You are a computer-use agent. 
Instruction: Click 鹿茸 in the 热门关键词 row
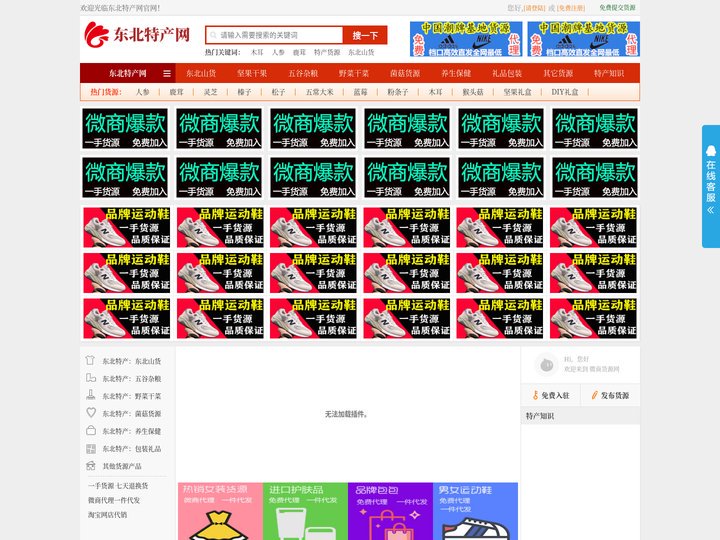(299, 52)
